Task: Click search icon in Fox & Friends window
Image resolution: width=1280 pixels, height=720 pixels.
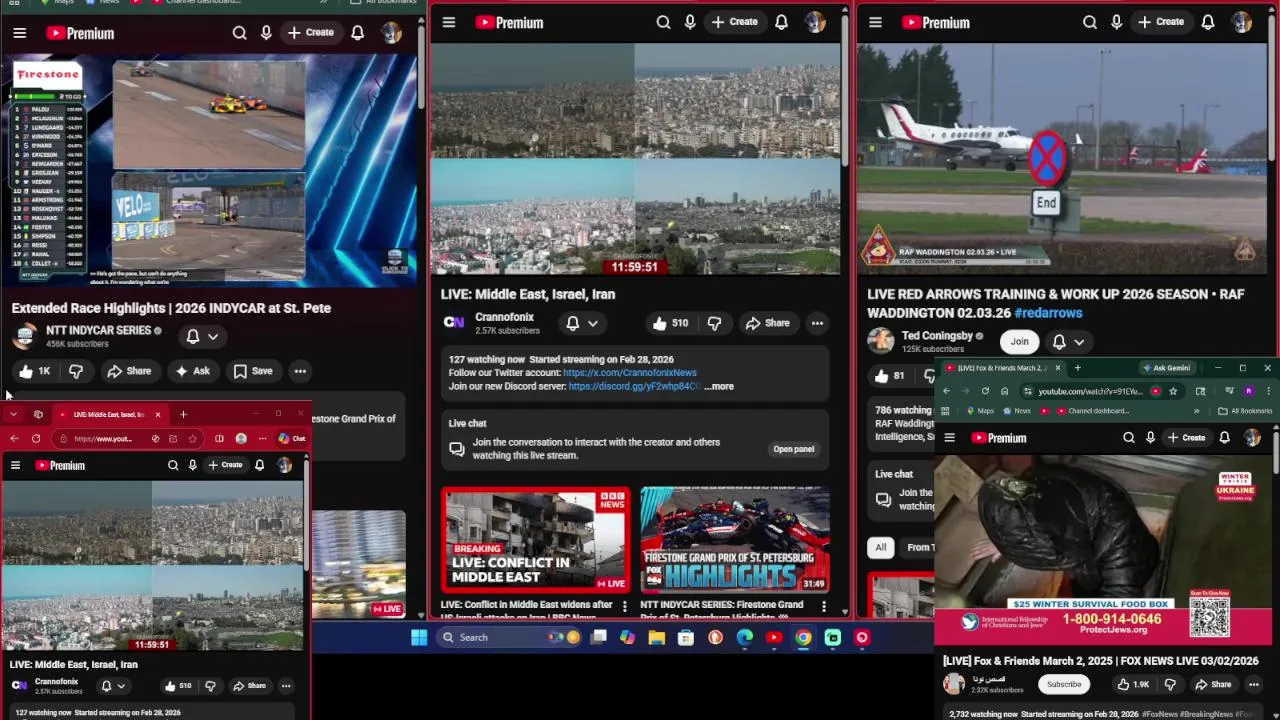Action: [1128, 437]
